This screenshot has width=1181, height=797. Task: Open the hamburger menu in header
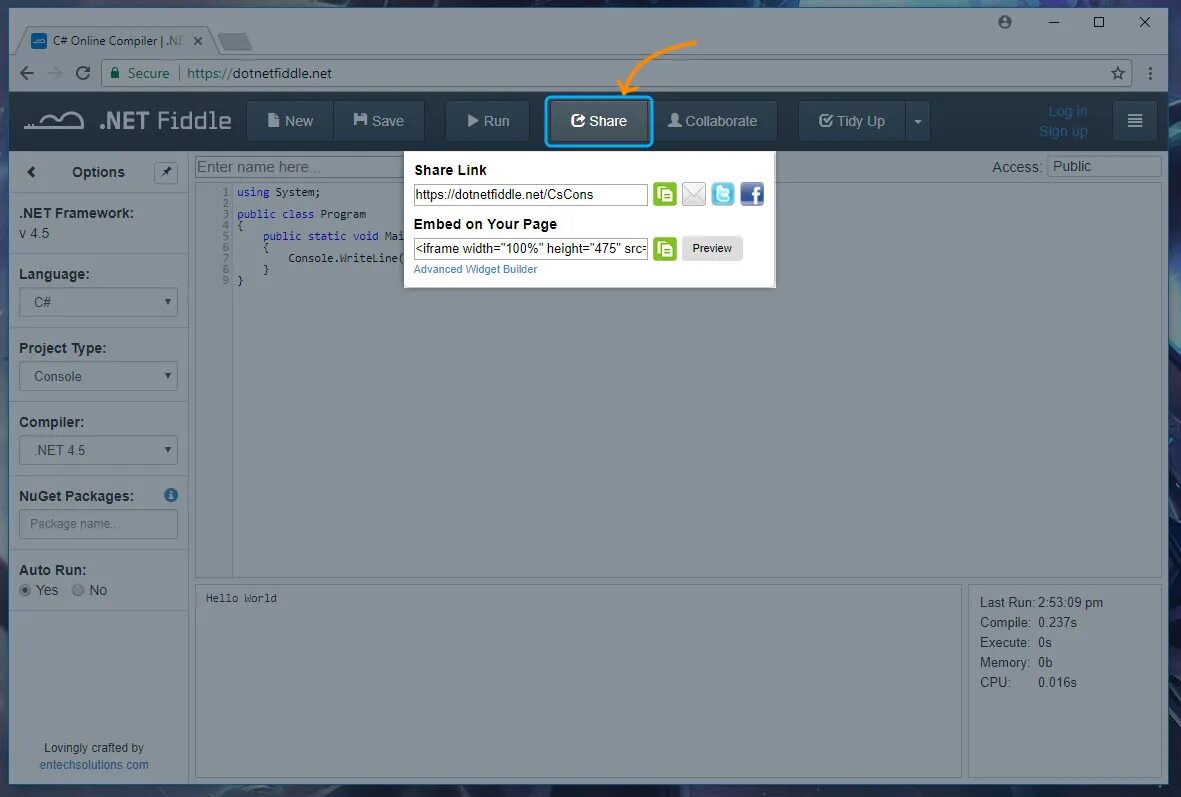pos(1134,121)
